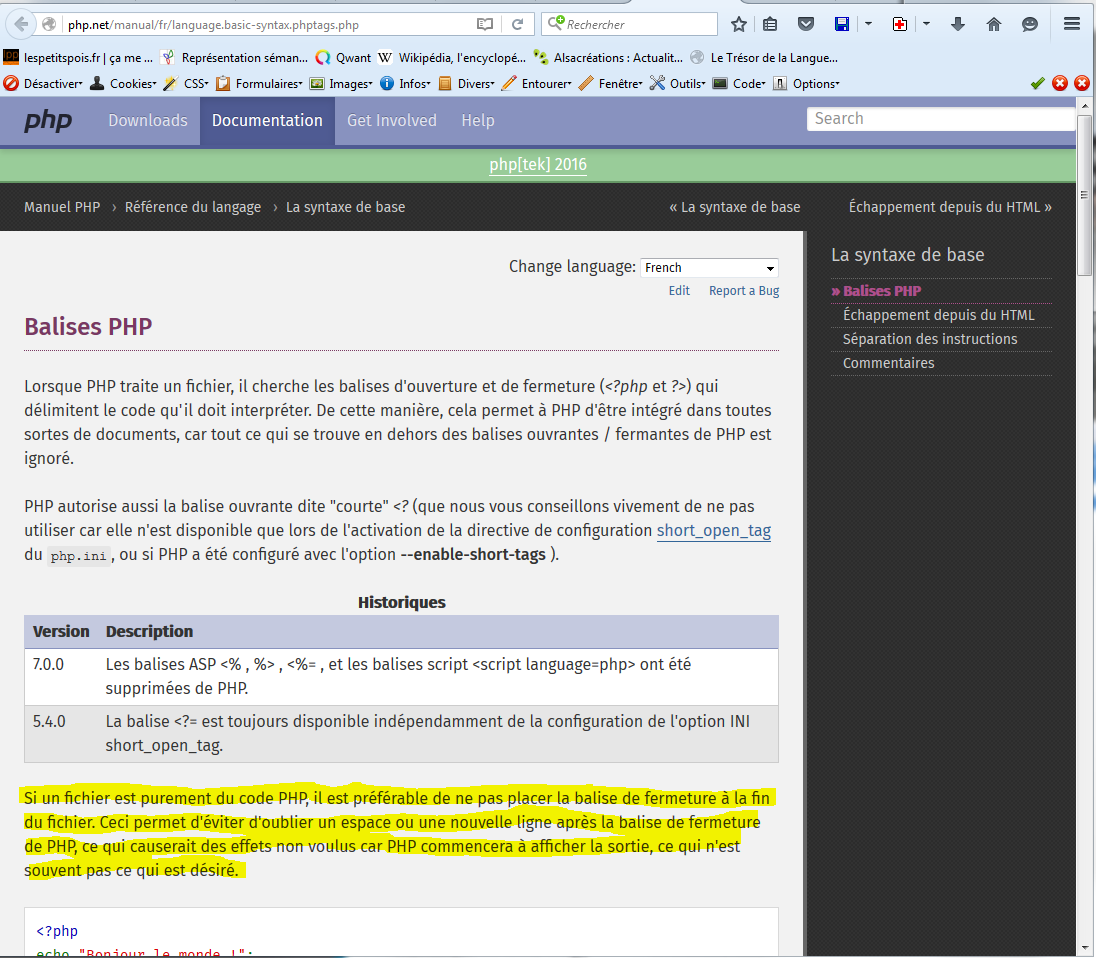
Task: Click the bookmark star icon
Action: [739, 24]
